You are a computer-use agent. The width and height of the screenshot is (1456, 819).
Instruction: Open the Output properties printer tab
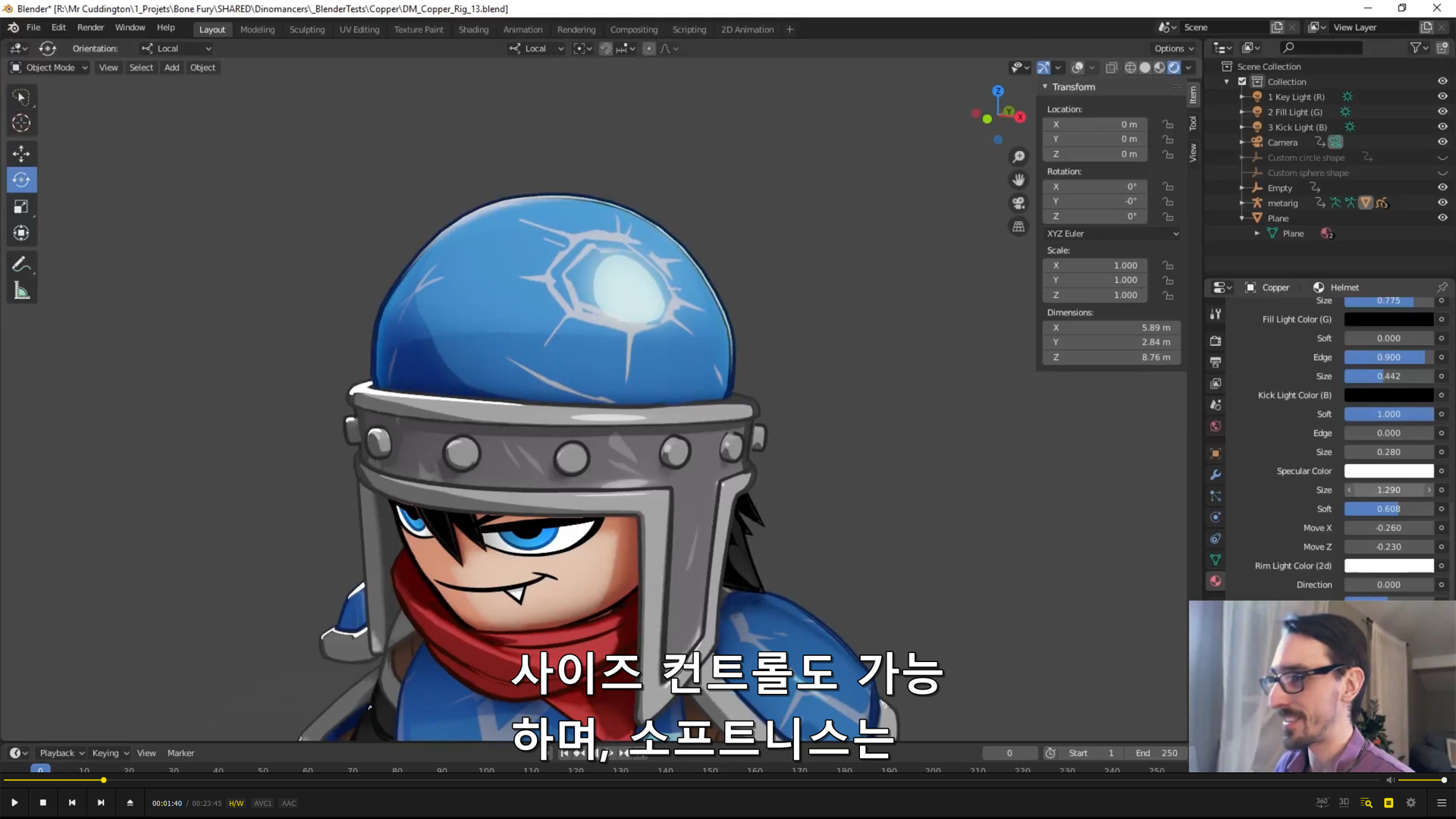point(1216,362)
